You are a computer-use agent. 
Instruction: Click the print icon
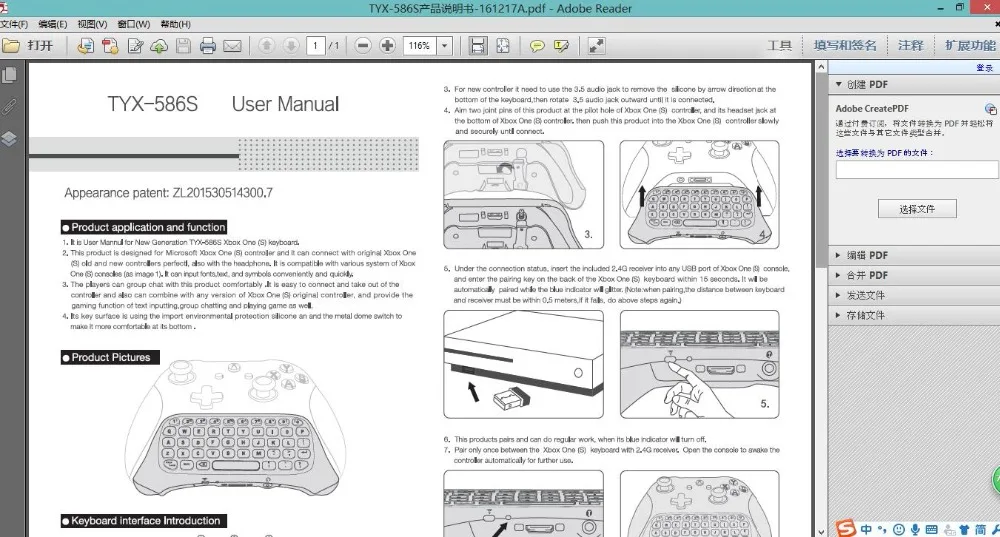(x=208, y=46)
